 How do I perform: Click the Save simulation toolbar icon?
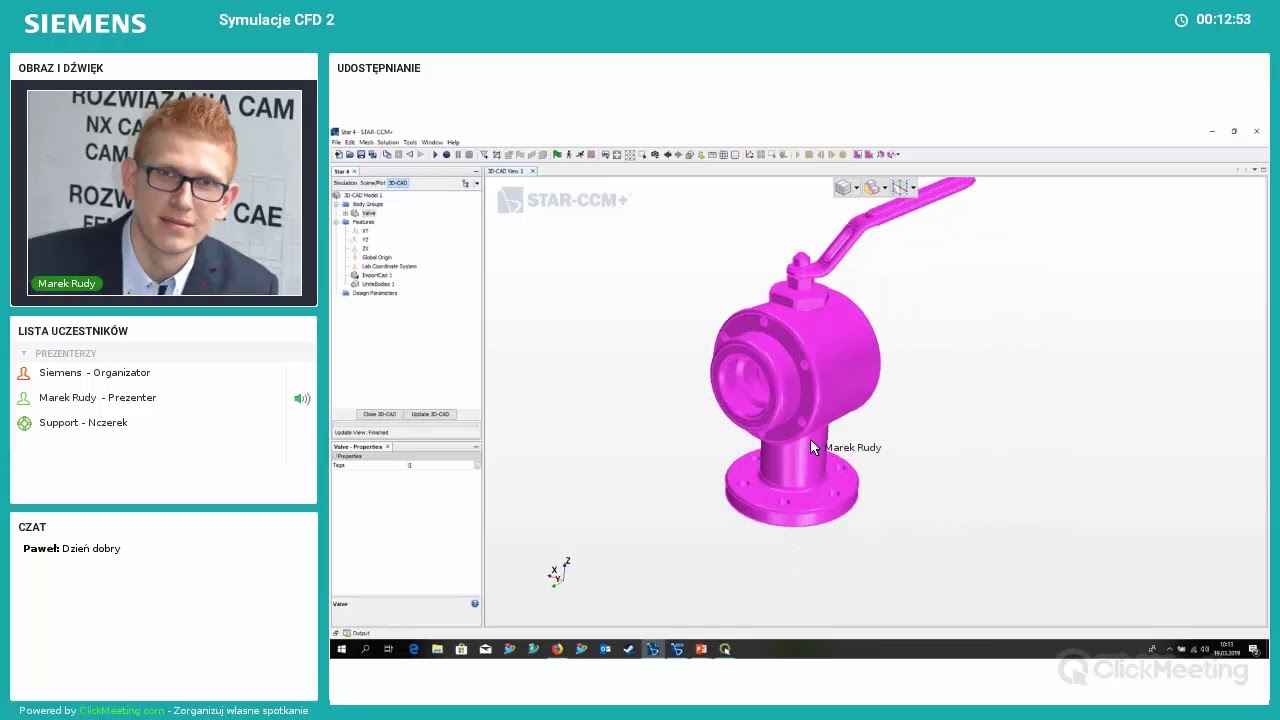(361, 154)
